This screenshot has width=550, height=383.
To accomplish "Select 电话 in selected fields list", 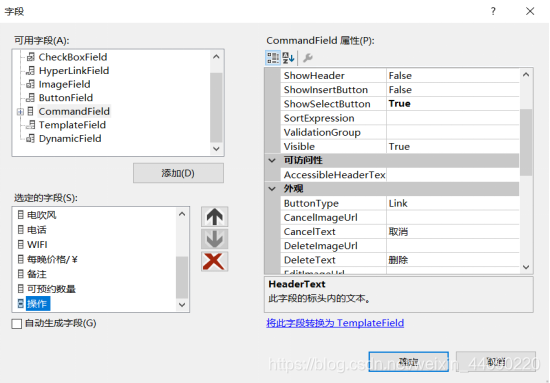I will 37,230.
